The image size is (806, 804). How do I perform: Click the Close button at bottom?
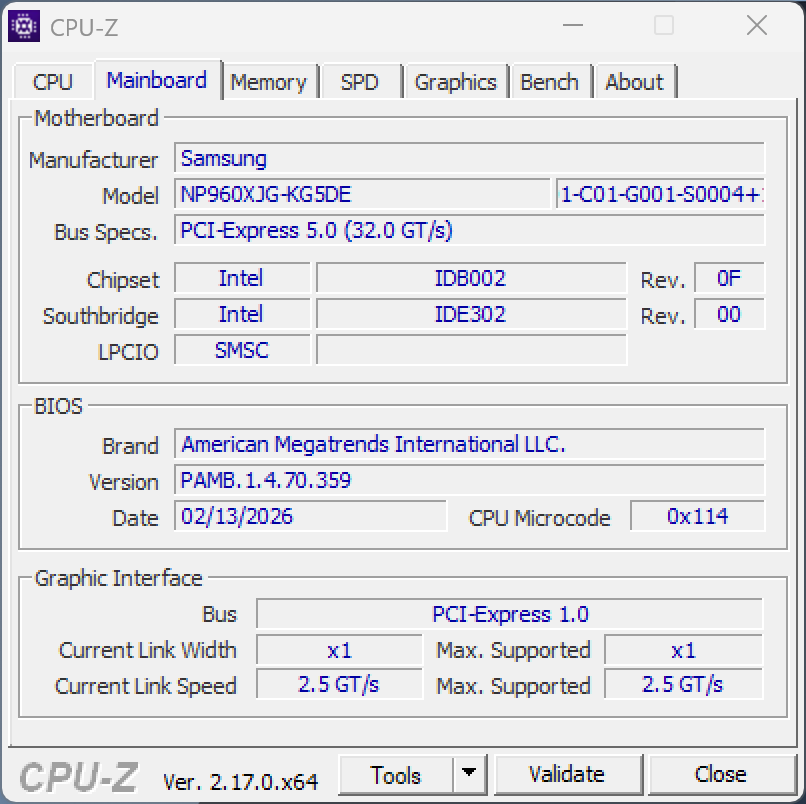720,775
